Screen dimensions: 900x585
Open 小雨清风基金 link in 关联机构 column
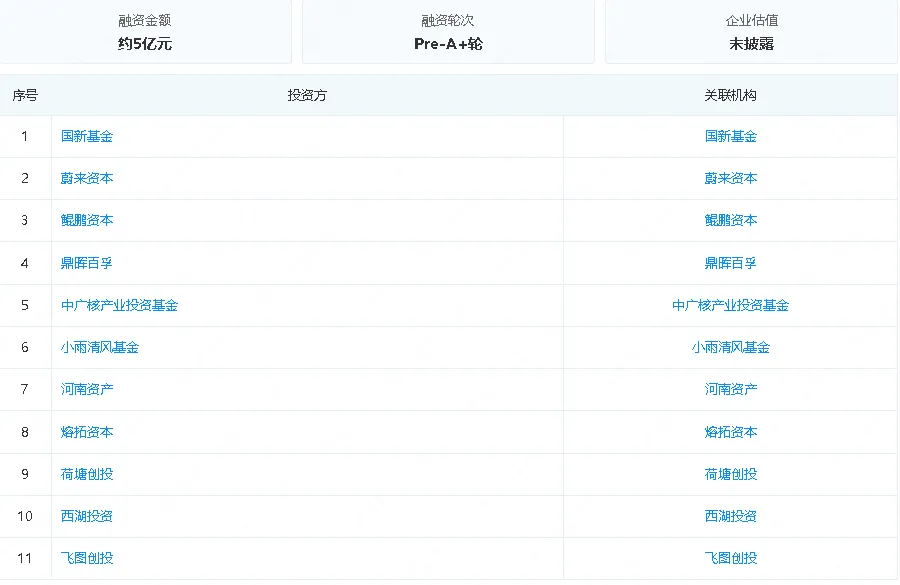731,347
